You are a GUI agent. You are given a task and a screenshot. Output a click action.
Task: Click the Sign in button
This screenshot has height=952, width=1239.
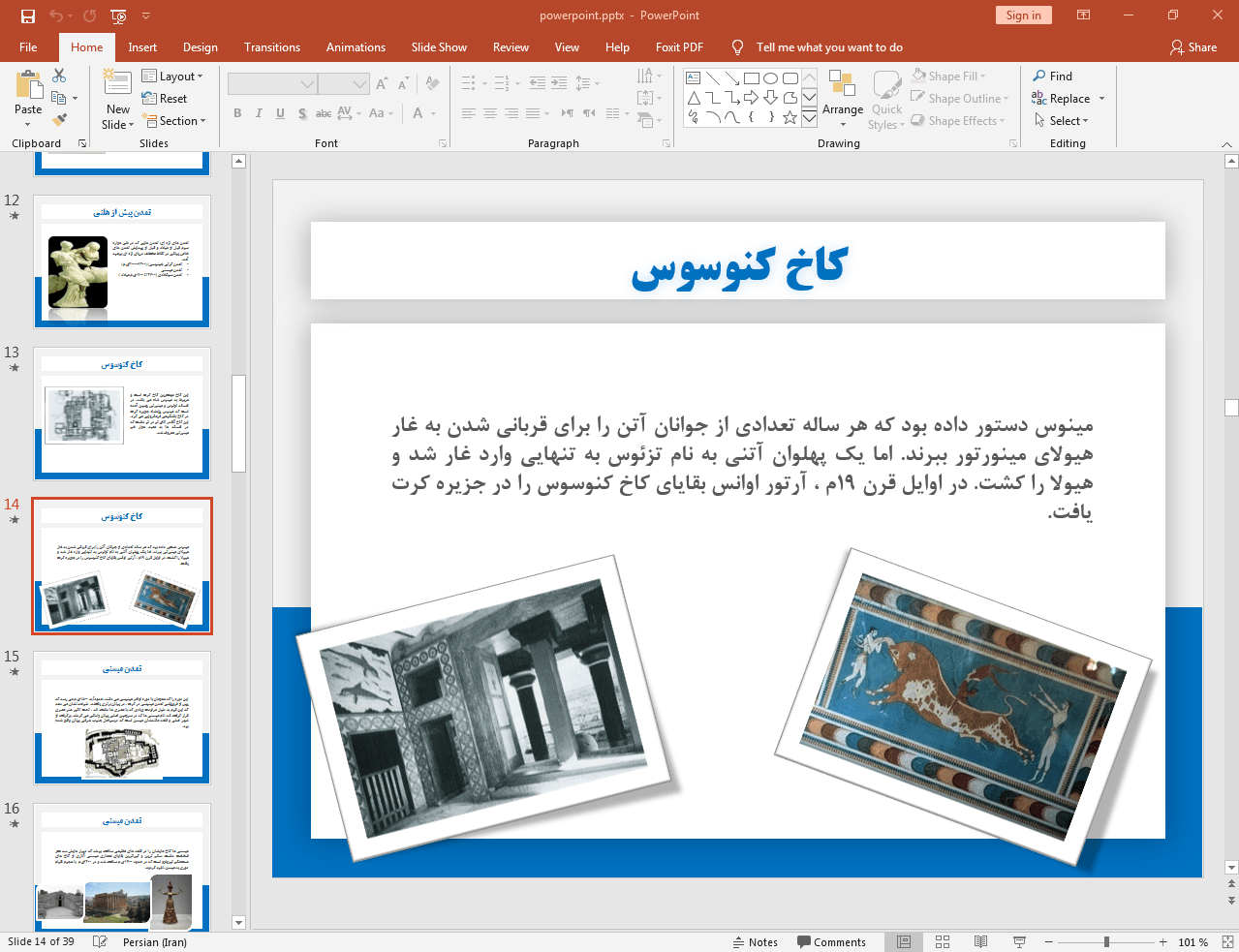pyautogui.click(x=1023, y=15)
